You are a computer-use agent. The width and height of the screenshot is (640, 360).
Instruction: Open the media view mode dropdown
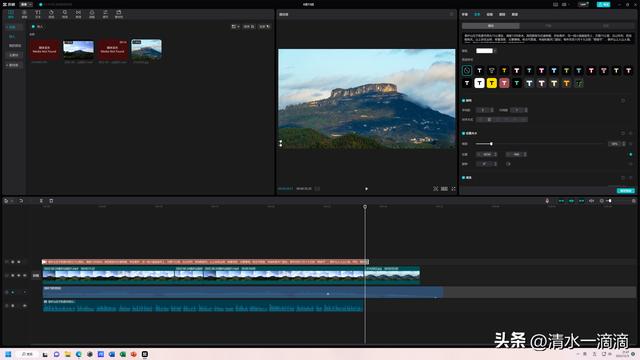pos(236,27)
